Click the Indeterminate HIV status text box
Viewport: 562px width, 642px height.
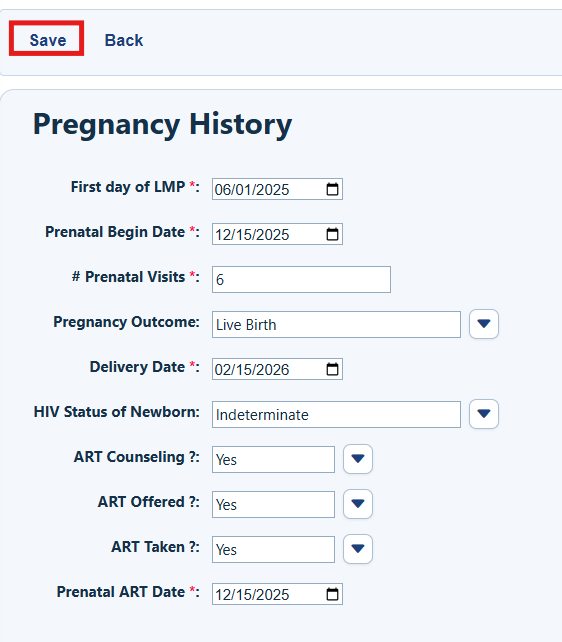click(336, 415)
